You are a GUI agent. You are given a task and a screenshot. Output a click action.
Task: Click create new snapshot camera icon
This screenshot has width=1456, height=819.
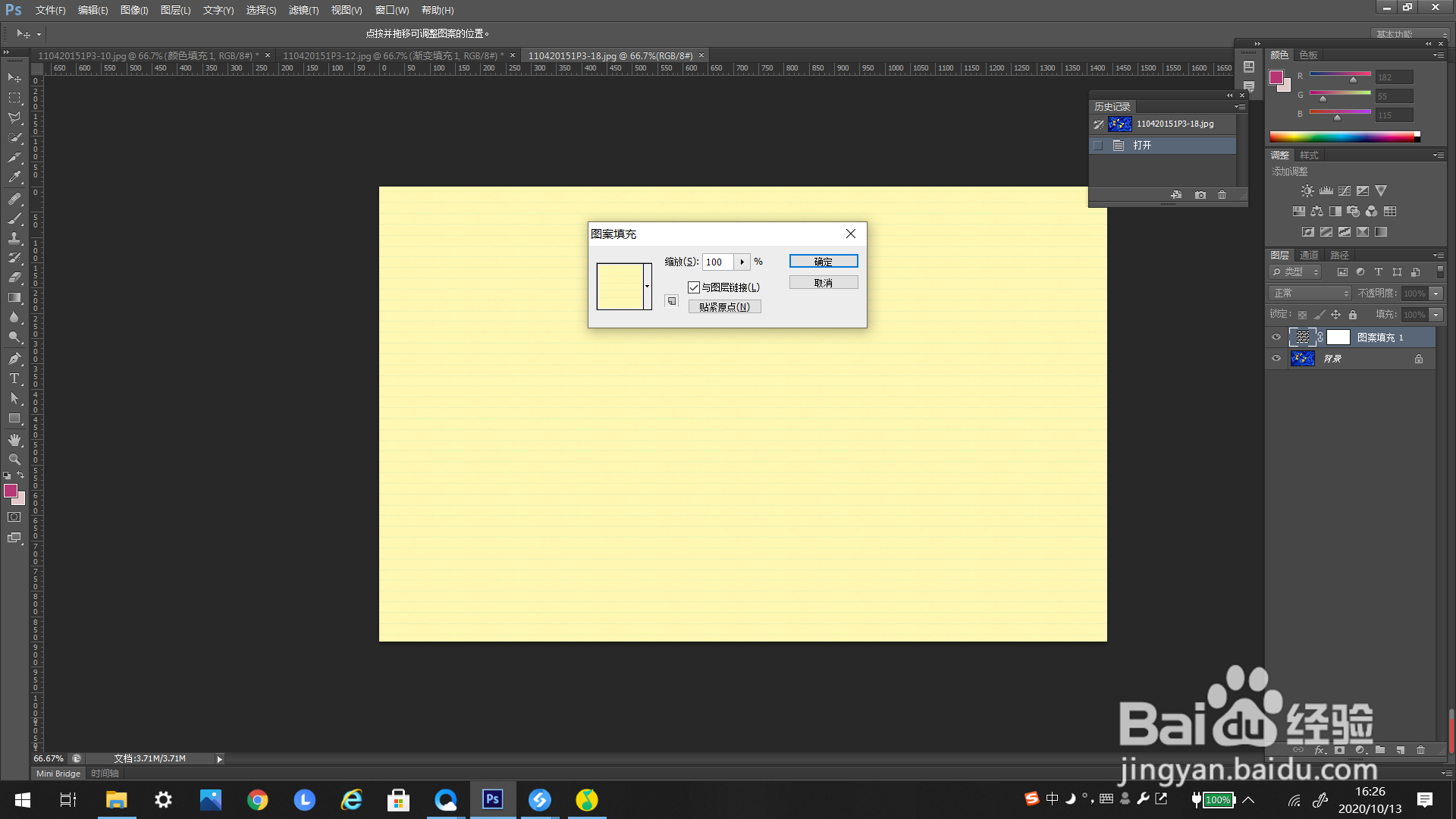(x=1200, y=195)
